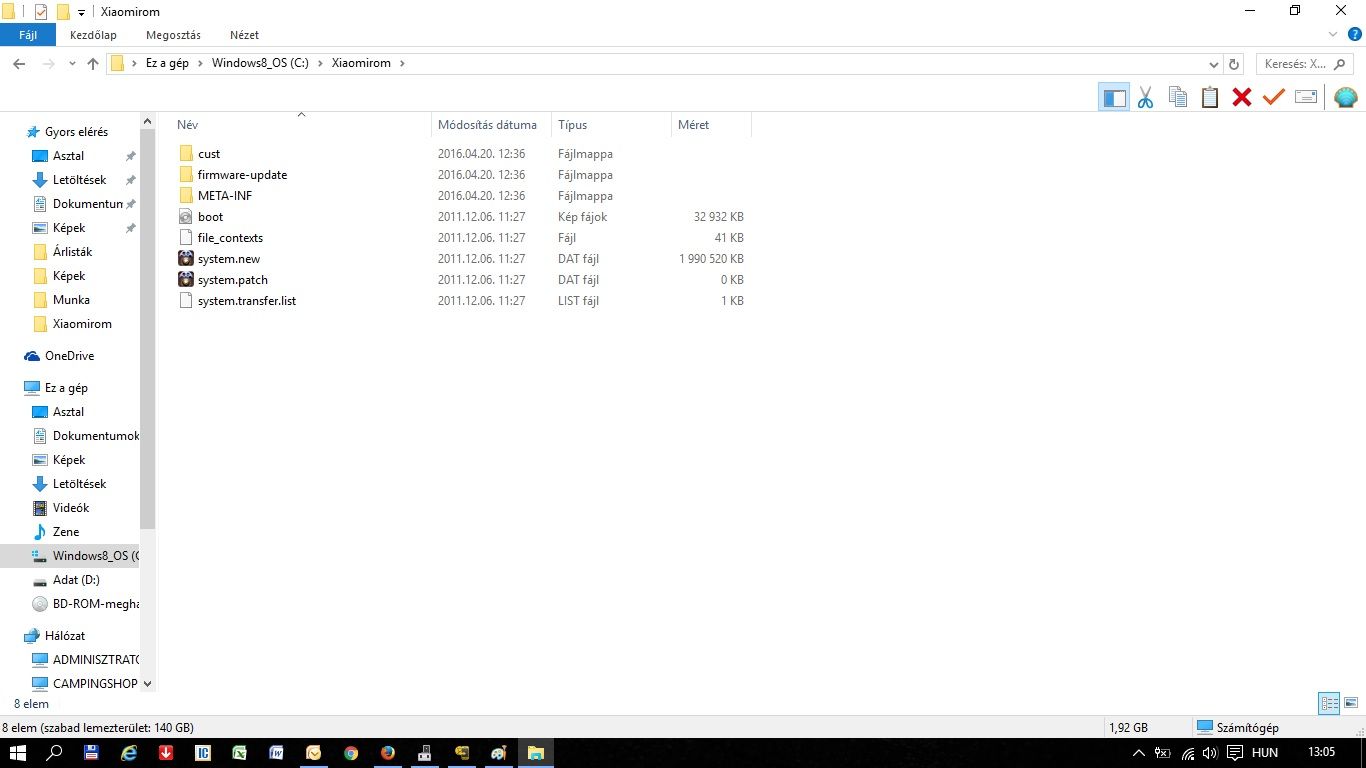
Task: Open Videók under Ez a gép
Action: [x=71, y=508]
